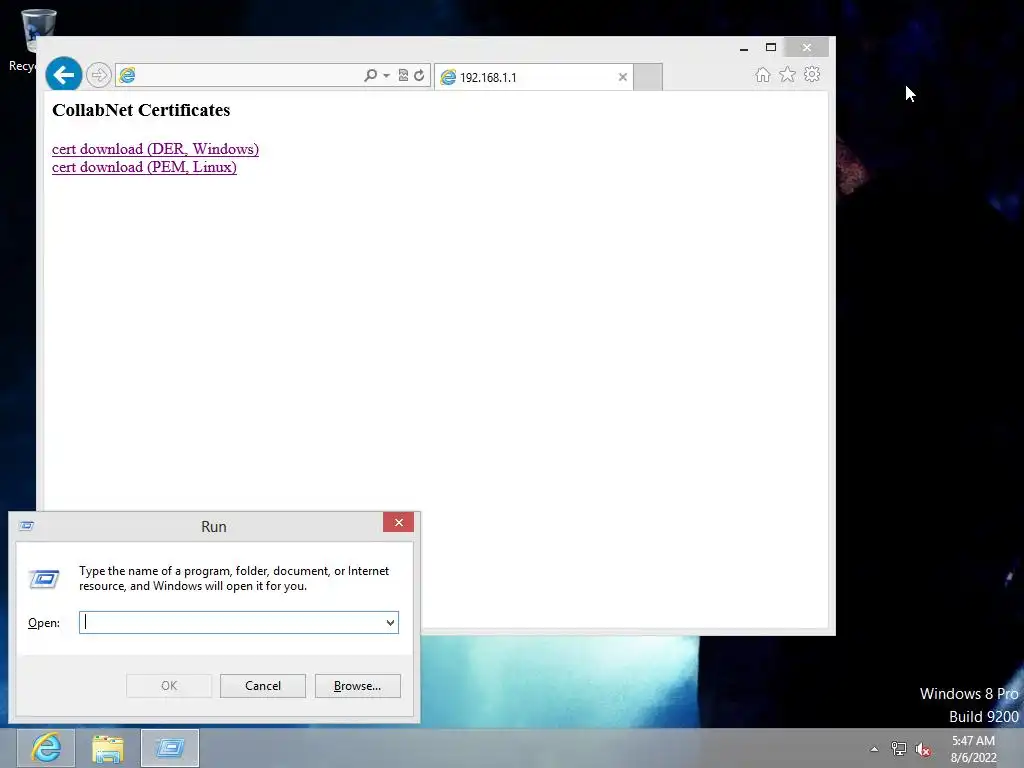Maximize the Internet Explorer window
Viewport: 1024px width, 768px height.
pyautogui.click(x=771, y=48)
